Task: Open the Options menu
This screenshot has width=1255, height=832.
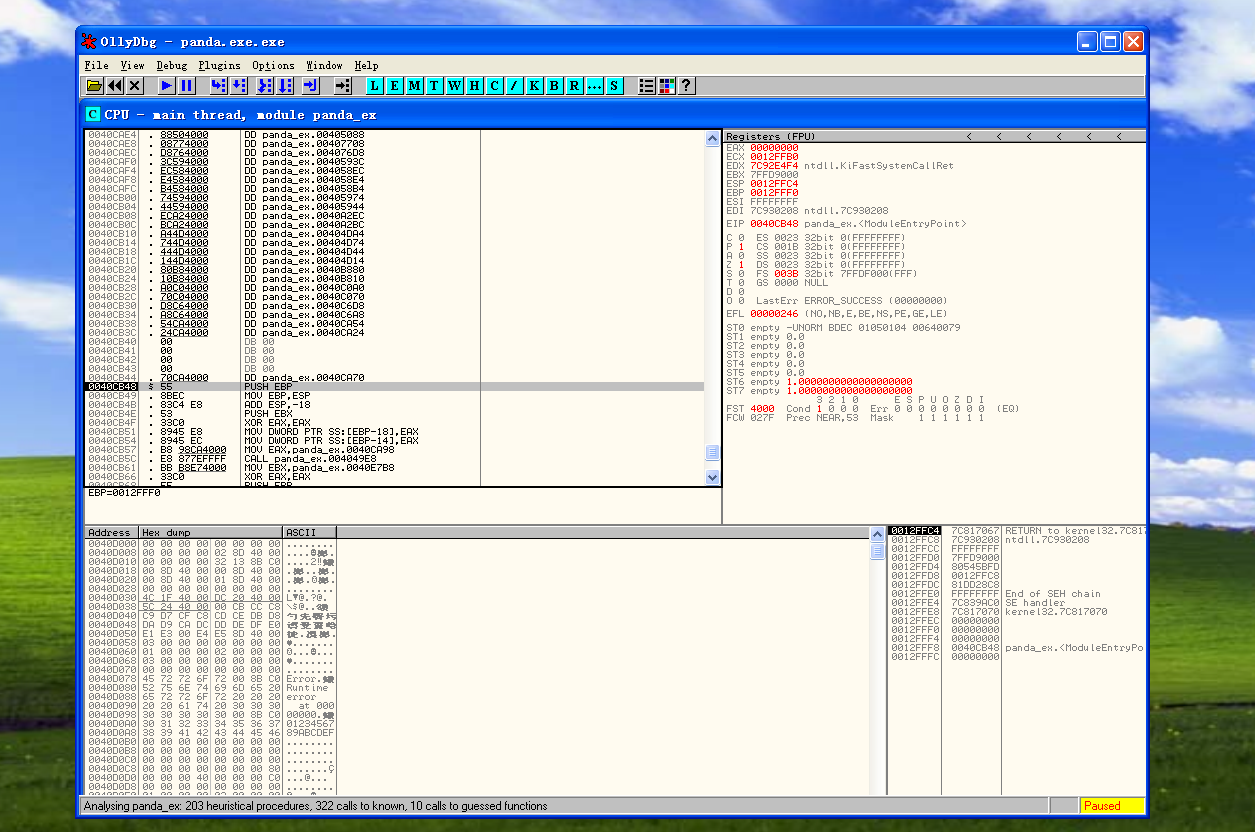Action: 273,65
